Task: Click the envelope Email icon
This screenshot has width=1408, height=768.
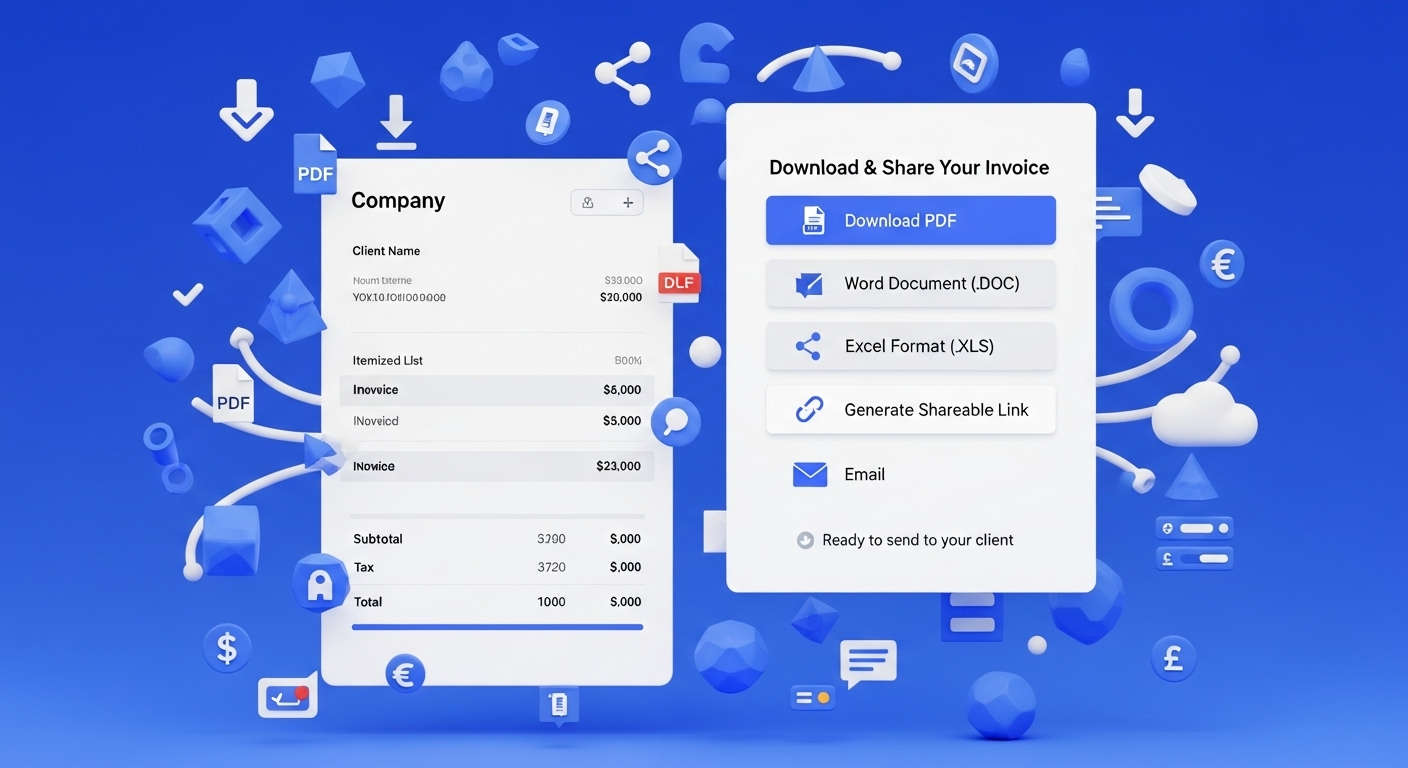Action: 809,475
